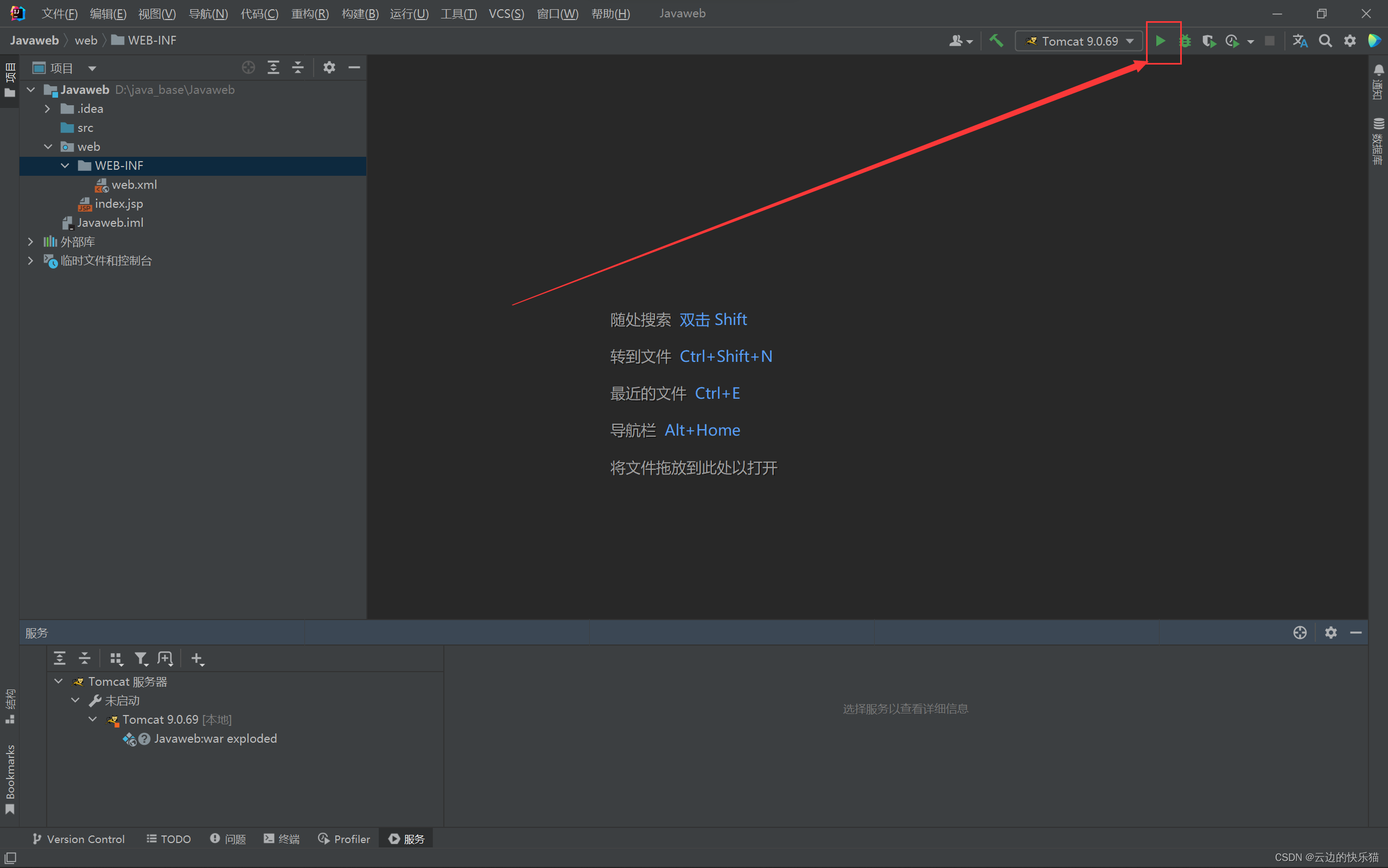1388x868 pixels.
Task: Collapse the Tomcat 9.0.69 [本地] node
Action: click(x=92, y=719)
